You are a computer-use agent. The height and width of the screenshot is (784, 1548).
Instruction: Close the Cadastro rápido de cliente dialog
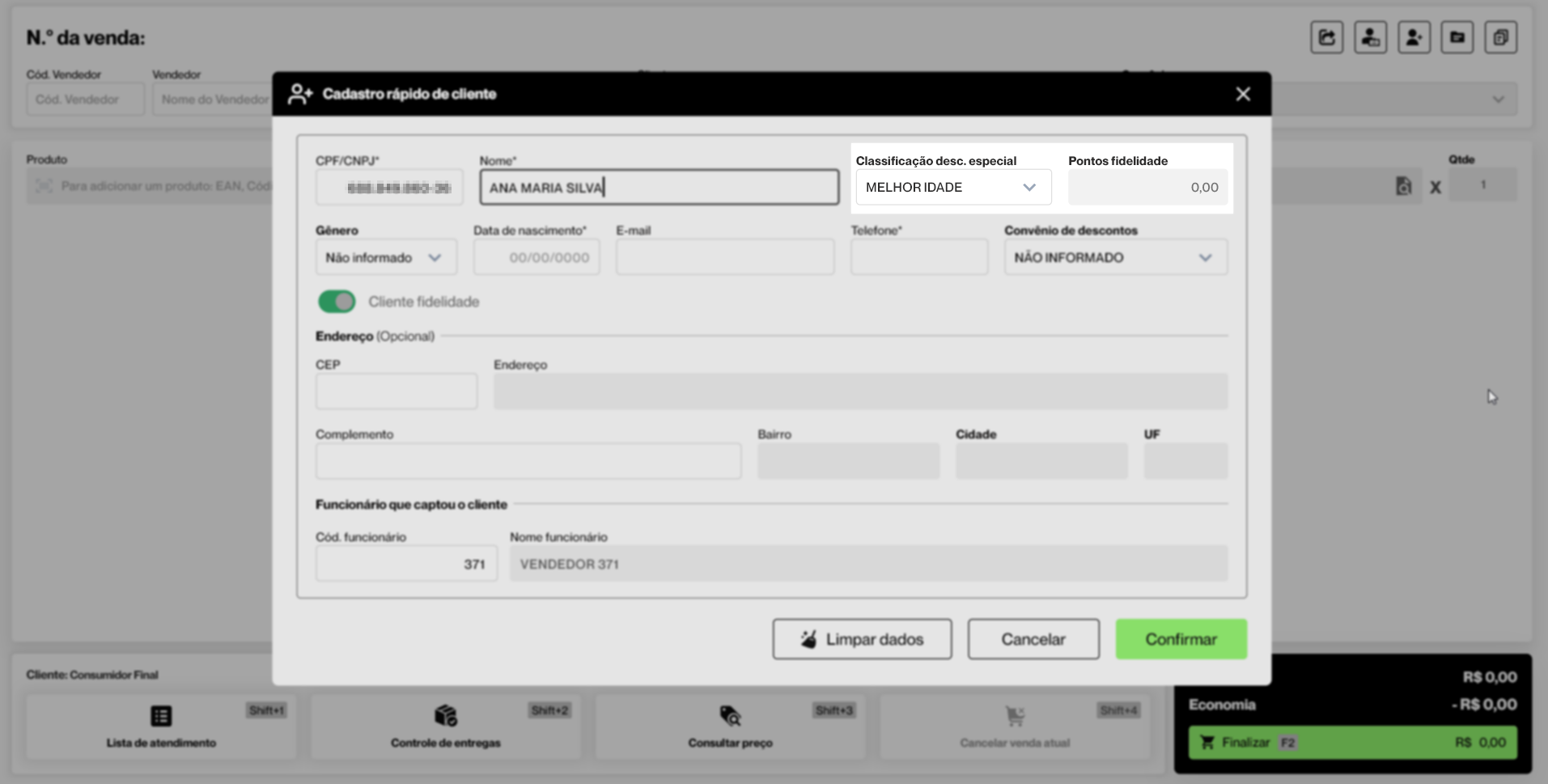(x=1243, y=95)
